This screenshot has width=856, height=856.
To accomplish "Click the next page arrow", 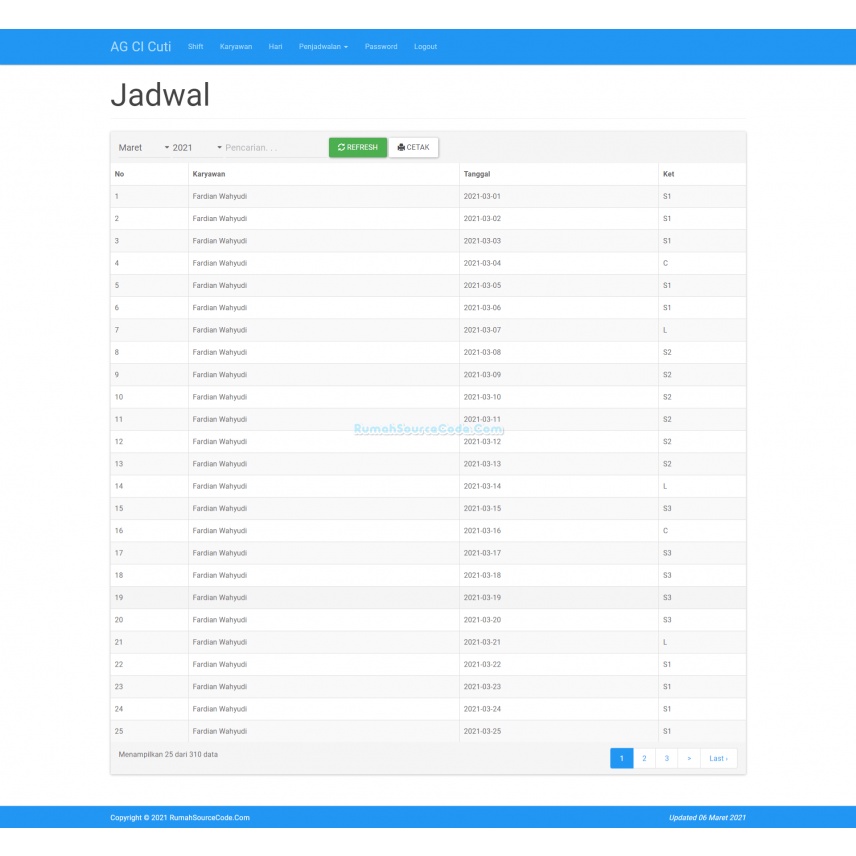I will tap(689, 758).
